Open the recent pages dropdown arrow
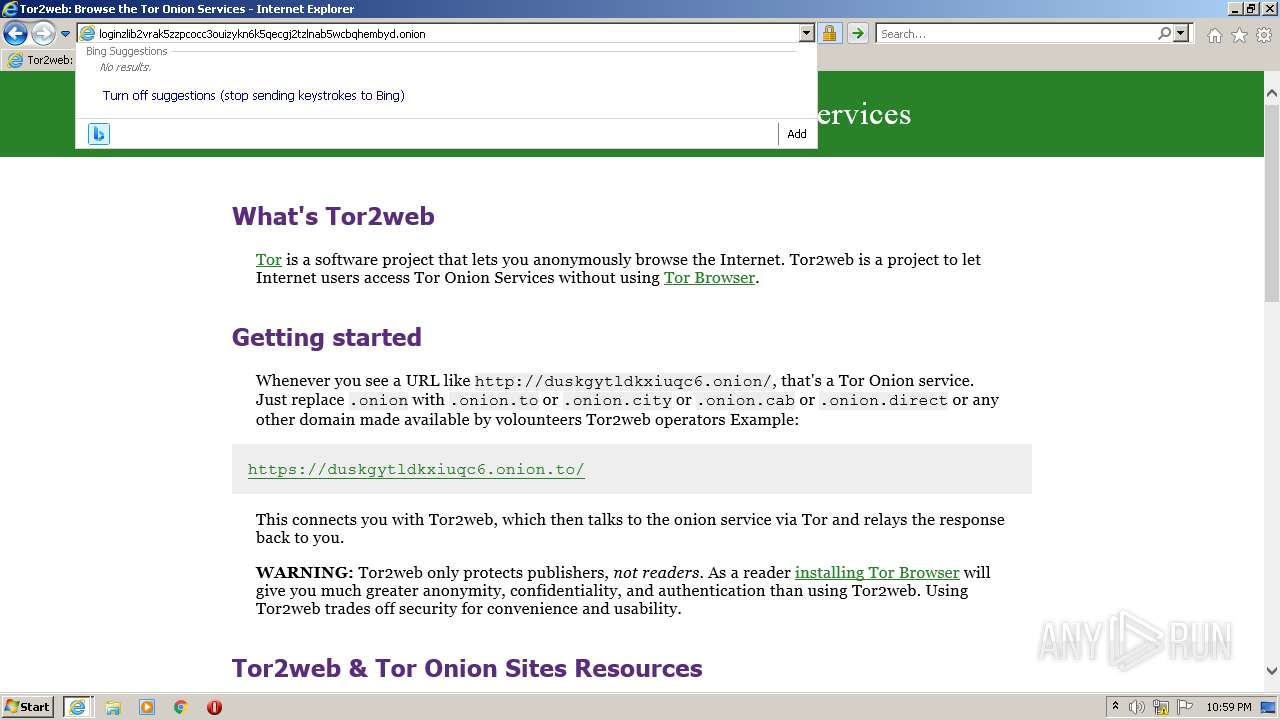Screen dimensions: 1280x720 point(65,34)
